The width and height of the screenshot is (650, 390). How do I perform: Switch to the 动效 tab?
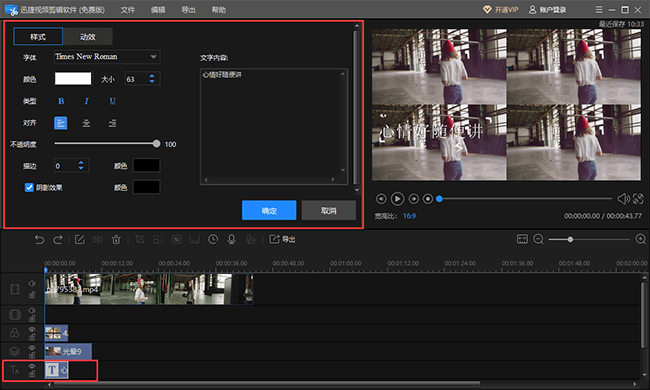click(x=88, y=37)
